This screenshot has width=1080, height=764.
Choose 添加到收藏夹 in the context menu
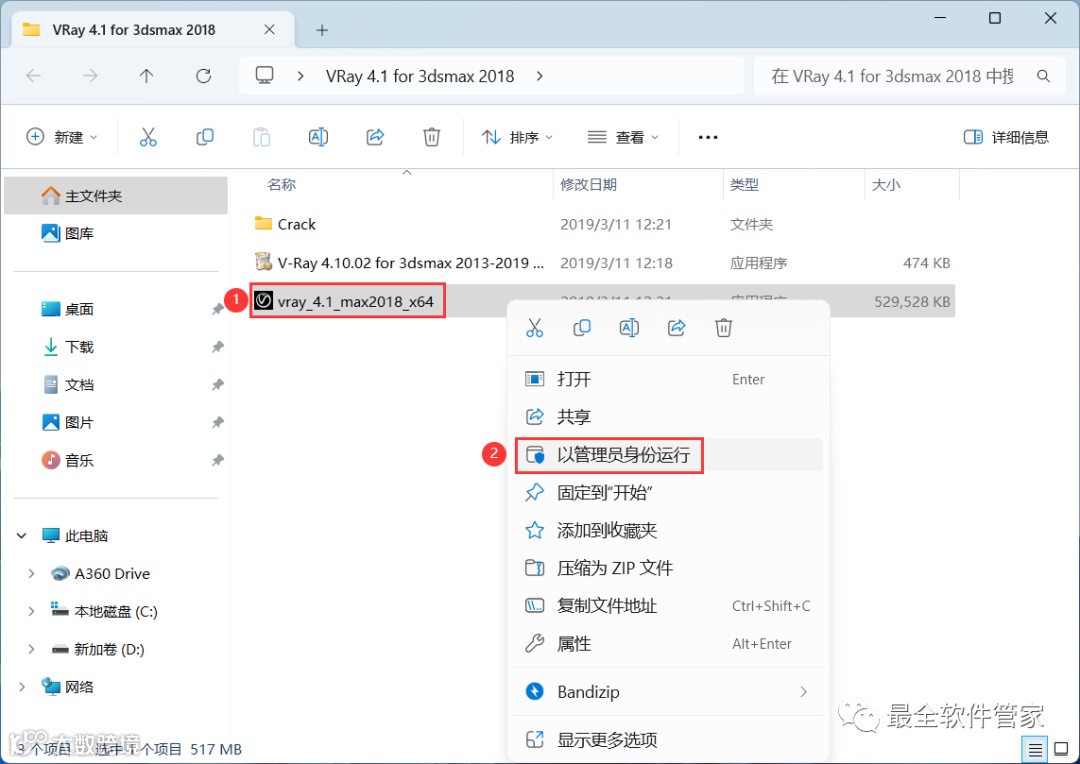pyautogui.click(x=667, y=530)
